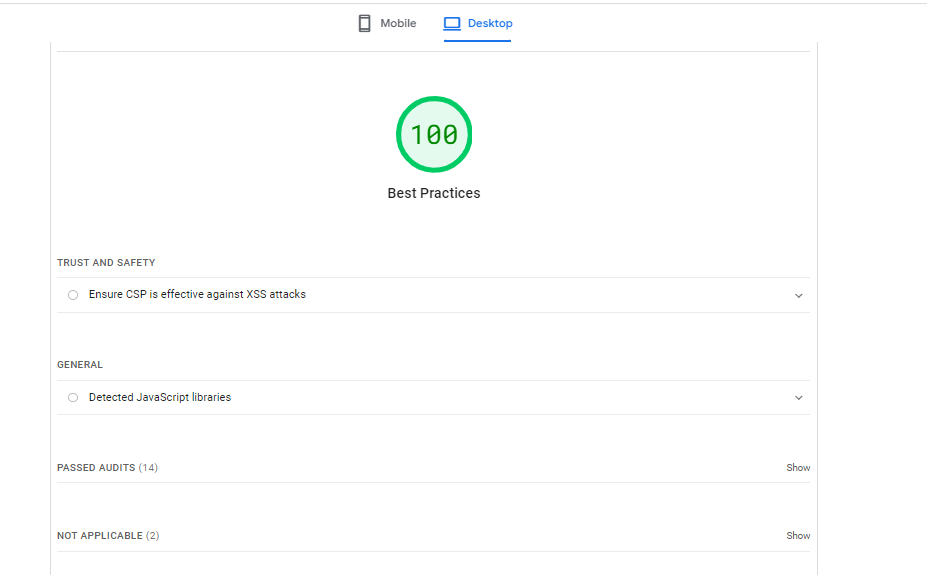Viewport: 927px width, 575px height.
Task: Click the Desktop monitor icon
Action: [452, 23]
